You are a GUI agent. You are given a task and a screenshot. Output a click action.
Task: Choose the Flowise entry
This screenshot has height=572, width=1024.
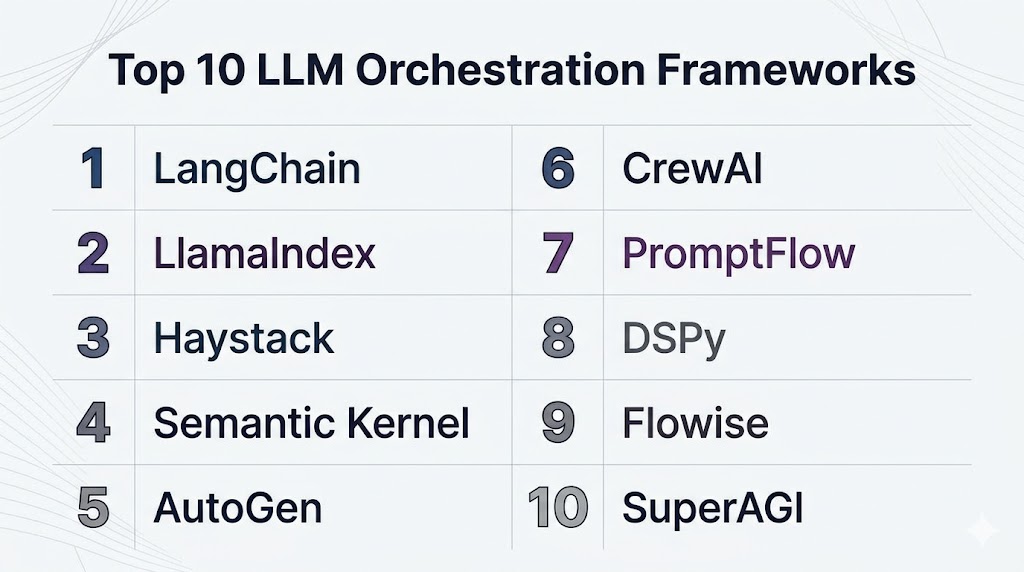click(x=696, y=424)
